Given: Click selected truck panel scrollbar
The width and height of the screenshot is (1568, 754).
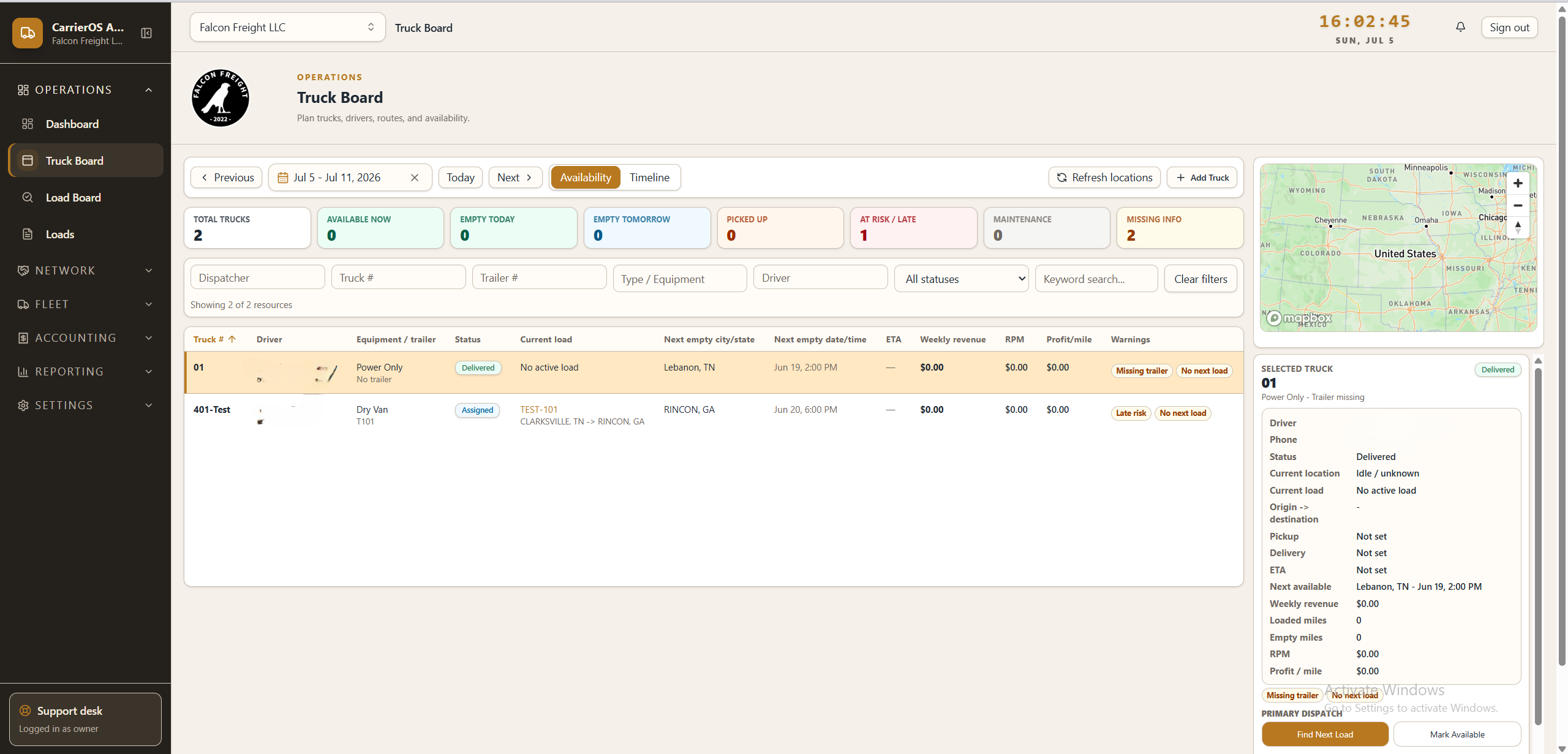Looking at the screenshot, I should point(1538,545).
